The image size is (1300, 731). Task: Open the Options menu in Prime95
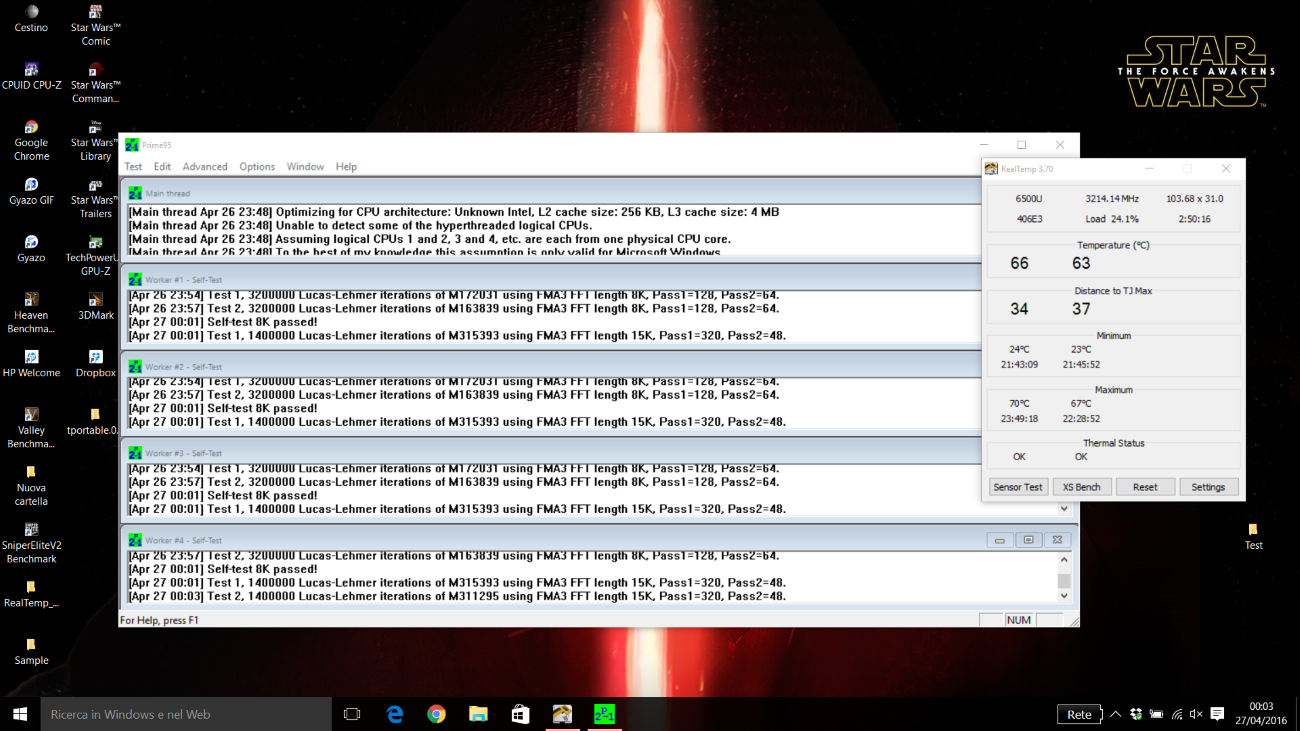tap(257, 167)
